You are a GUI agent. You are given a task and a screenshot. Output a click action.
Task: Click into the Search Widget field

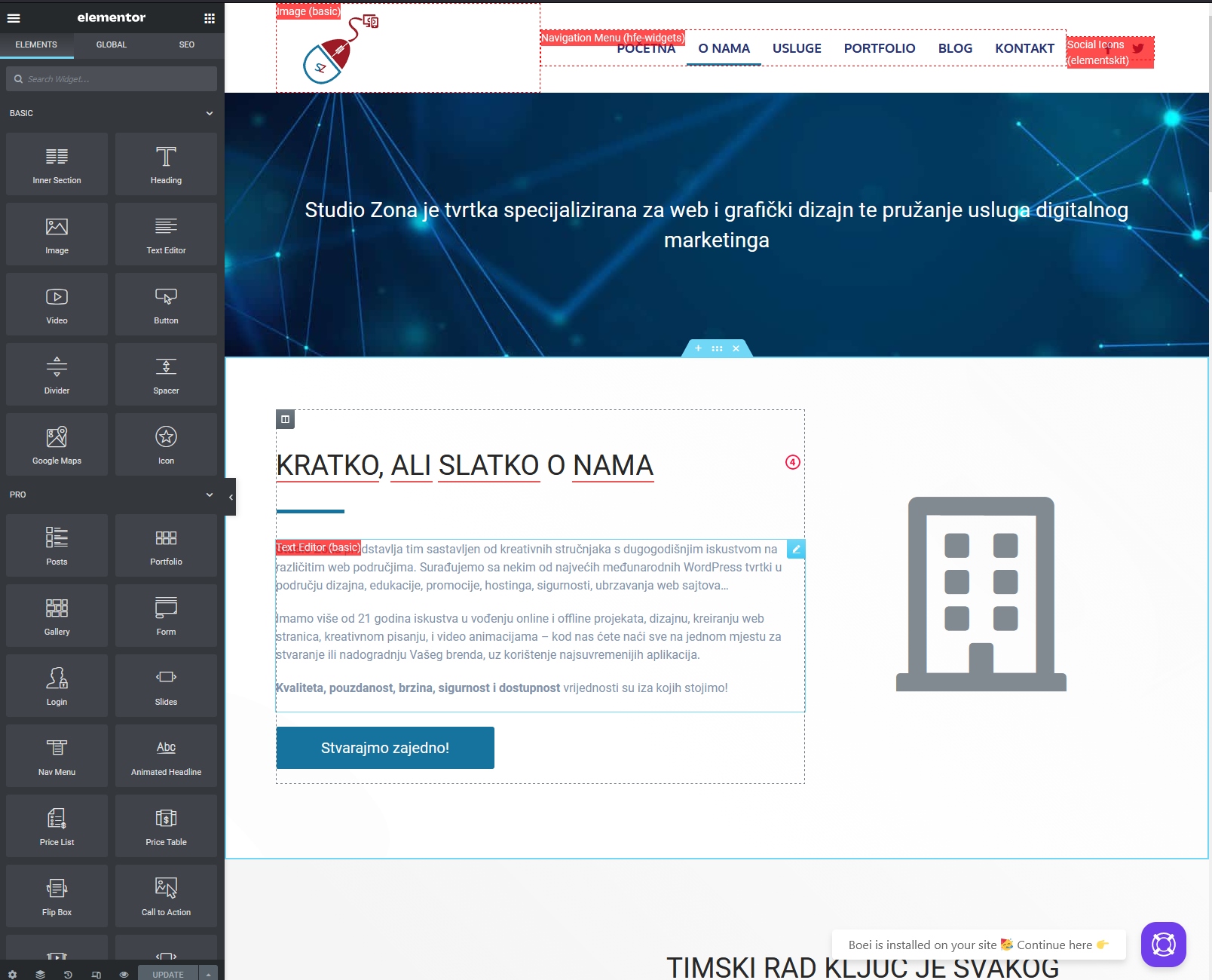pyautogui.click(x=112, y=79)
